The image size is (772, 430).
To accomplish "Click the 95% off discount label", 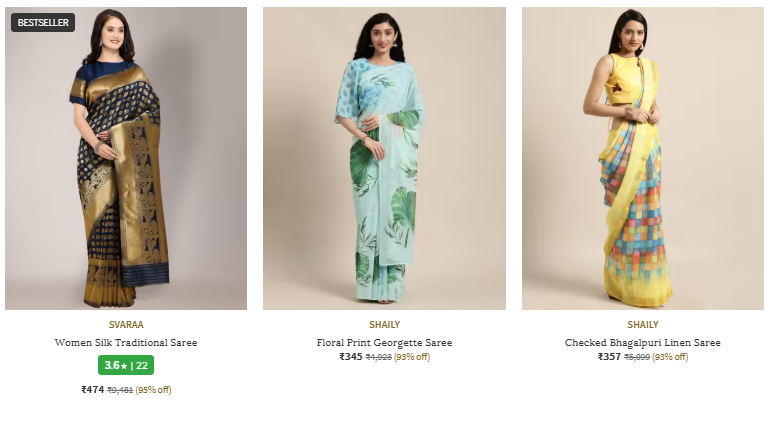I will point(154,390).
